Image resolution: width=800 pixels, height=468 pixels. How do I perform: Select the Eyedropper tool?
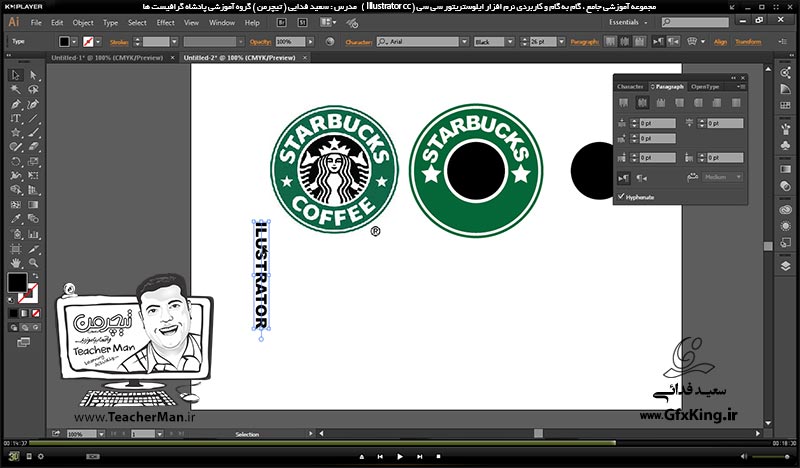point(16,219)
